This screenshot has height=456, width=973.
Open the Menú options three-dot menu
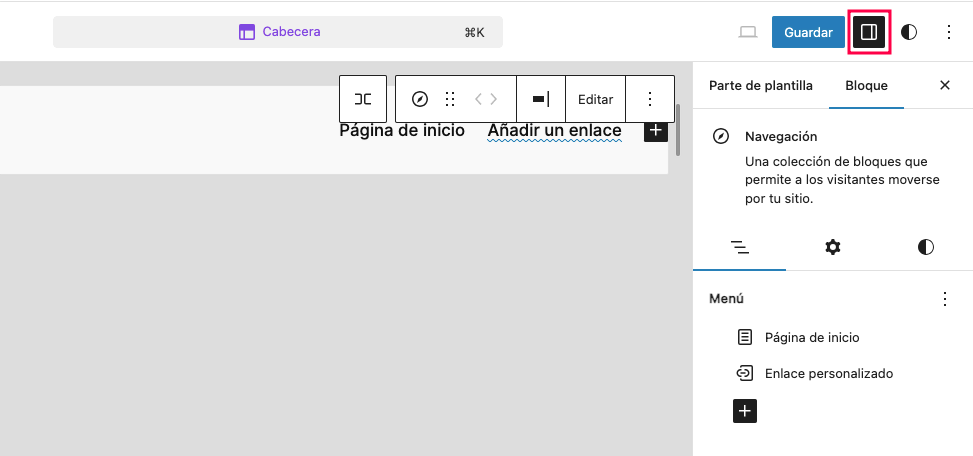pos(945,299)
